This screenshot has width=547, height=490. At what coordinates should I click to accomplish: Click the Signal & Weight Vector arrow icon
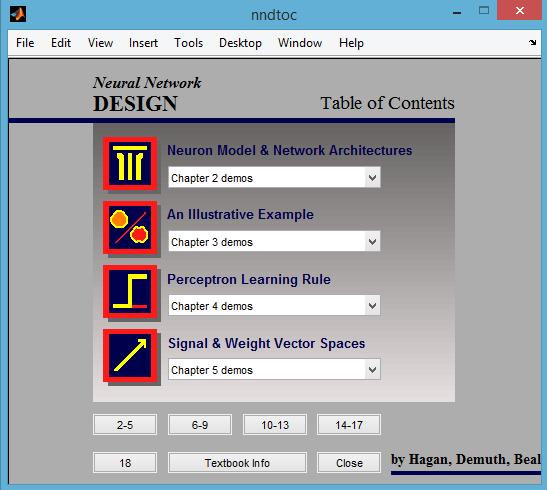coord(130,355)
